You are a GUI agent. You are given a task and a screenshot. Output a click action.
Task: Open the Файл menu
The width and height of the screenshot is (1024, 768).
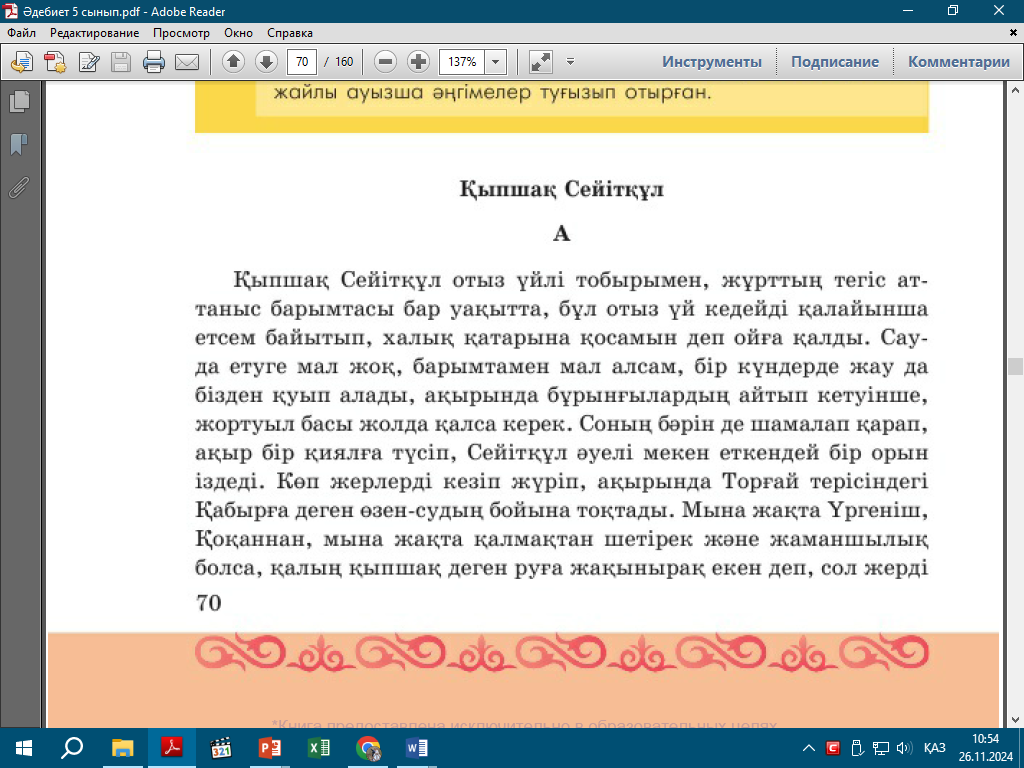coord(21,33)
